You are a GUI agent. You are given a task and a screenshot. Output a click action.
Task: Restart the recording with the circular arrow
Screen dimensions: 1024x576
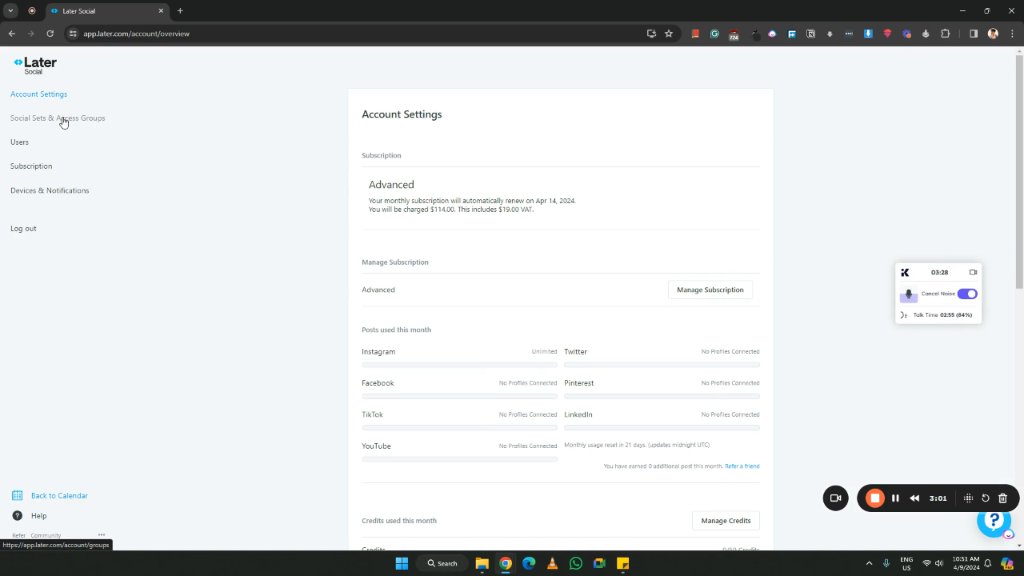coord(985,498)
